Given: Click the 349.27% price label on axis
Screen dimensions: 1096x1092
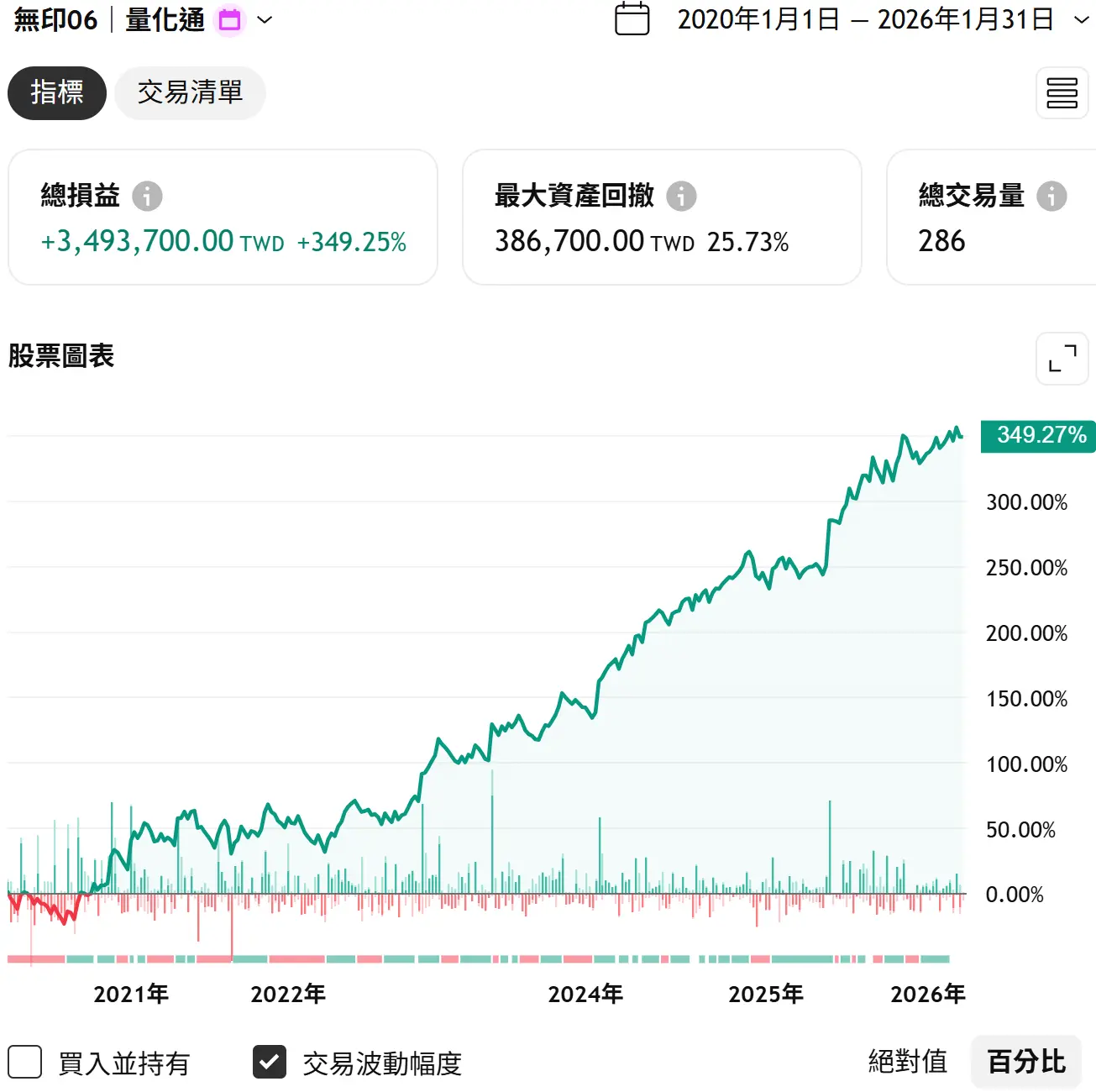Looking at the screenshot, I should coord(1040,435).
